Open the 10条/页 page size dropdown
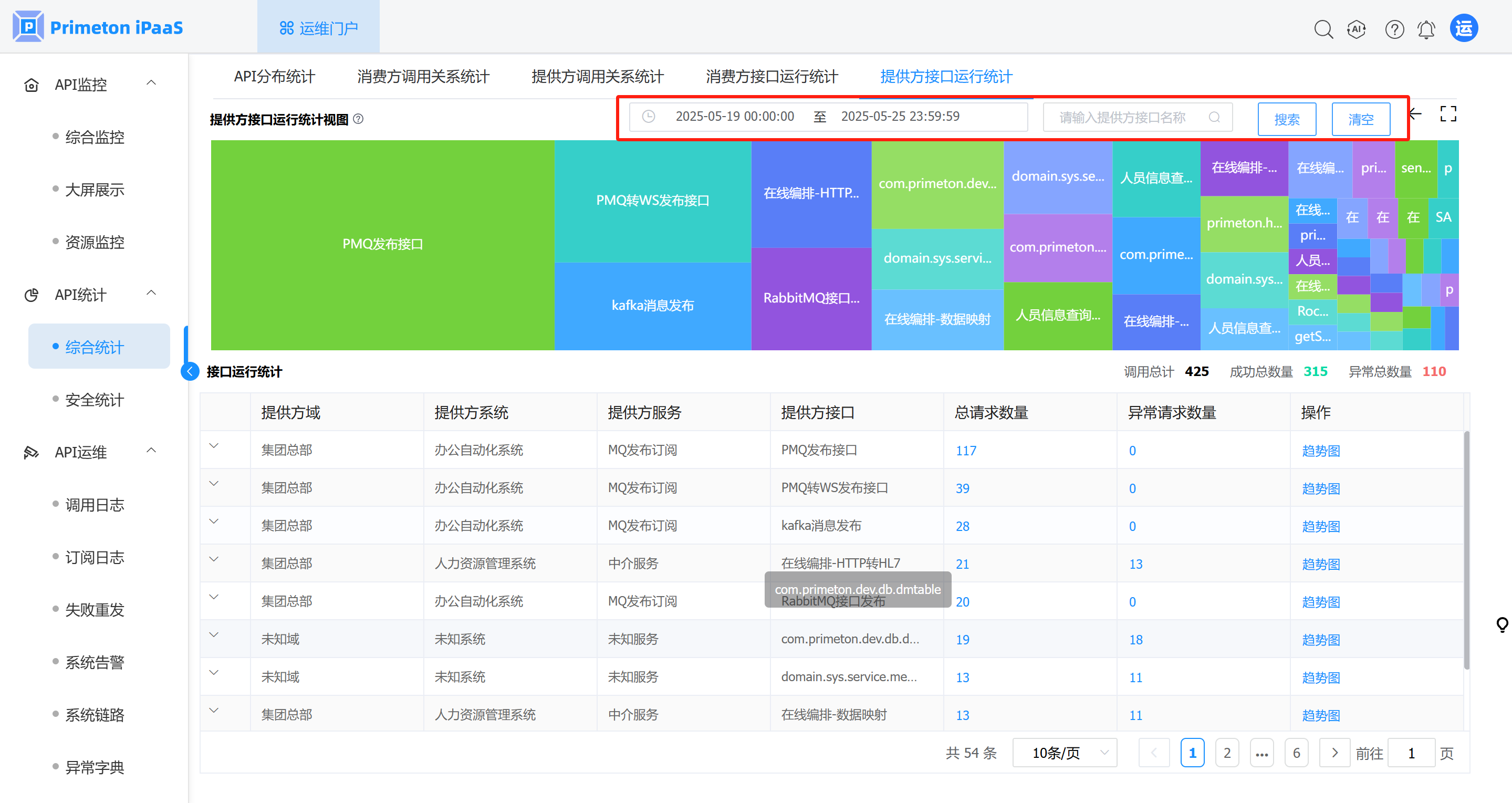This screenshot has width=1512, height=803. tap(1064, 753)
